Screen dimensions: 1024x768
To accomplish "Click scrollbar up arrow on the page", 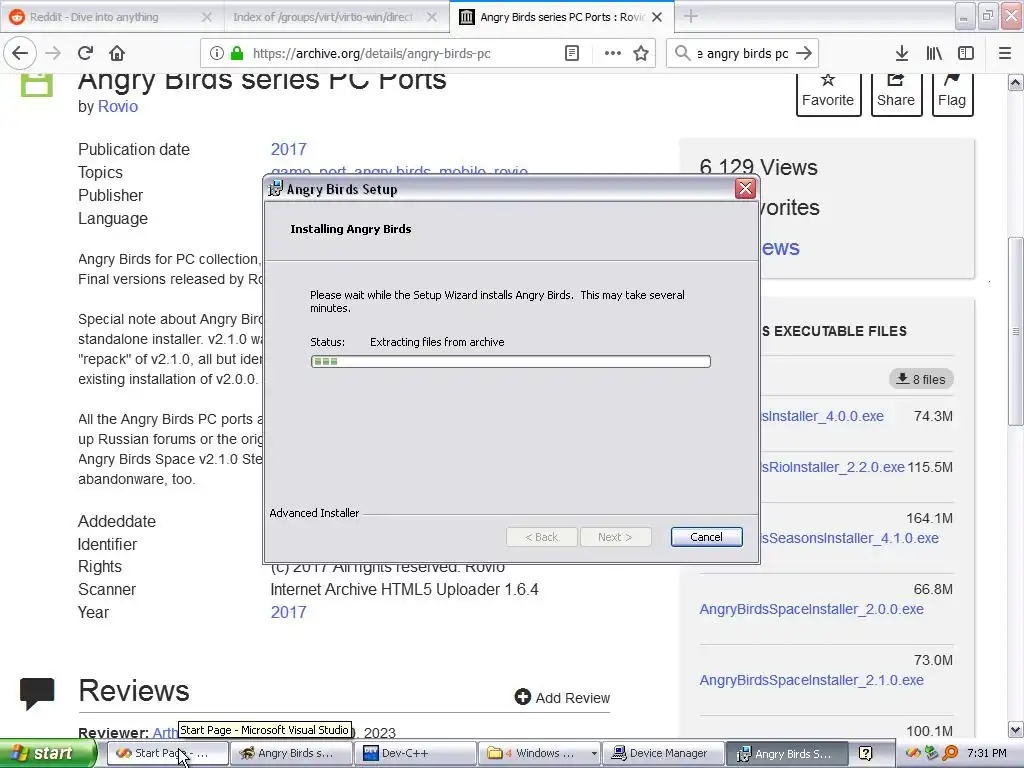I will click(x=1016, y=83).
